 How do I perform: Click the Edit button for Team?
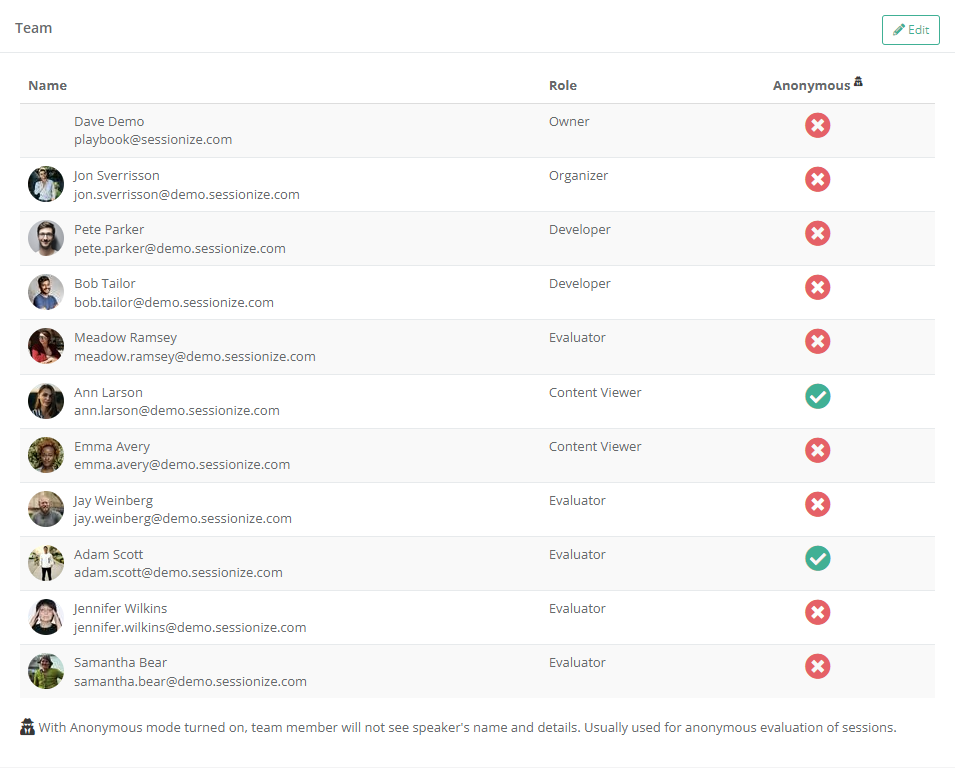click(910, 30)
